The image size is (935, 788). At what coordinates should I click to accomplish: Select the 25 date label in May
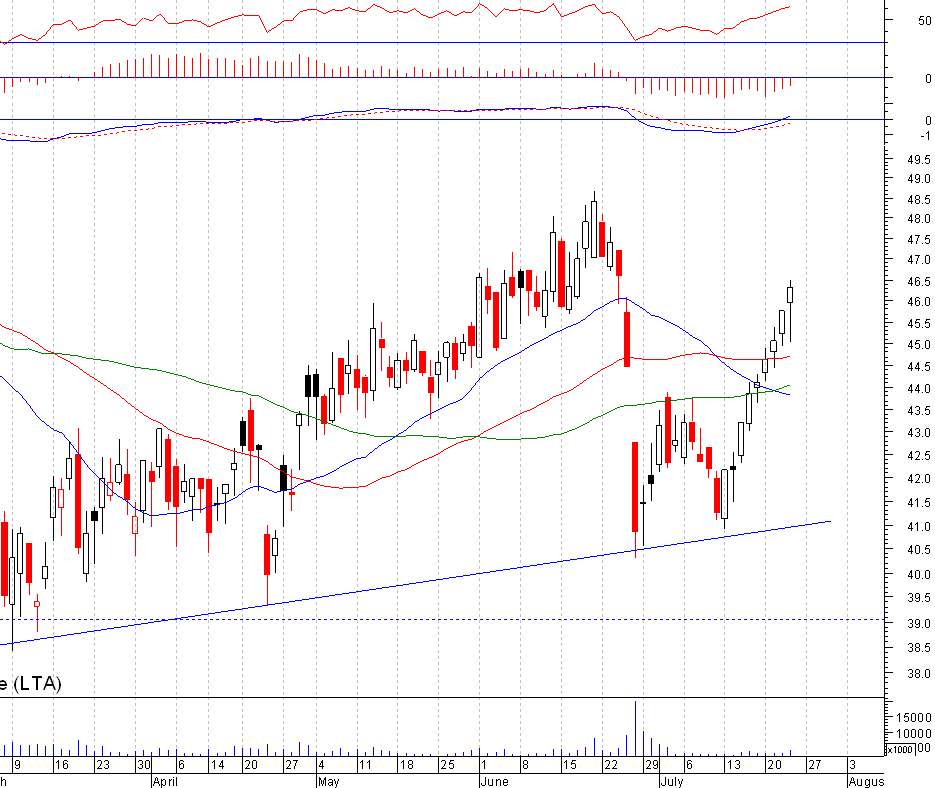tap(447, 765)
